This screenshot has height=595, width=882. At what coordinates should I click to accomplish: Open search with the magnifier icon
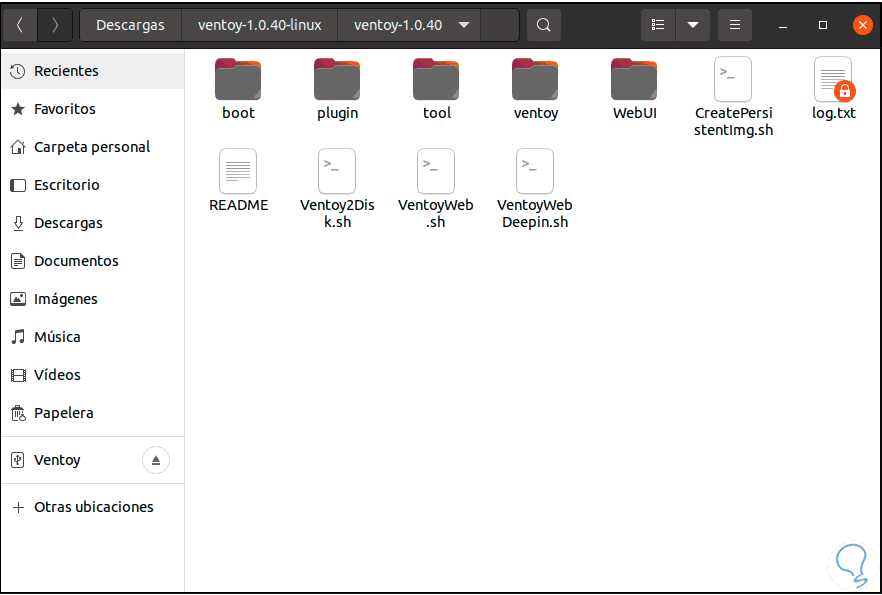(x=543, y=25)
